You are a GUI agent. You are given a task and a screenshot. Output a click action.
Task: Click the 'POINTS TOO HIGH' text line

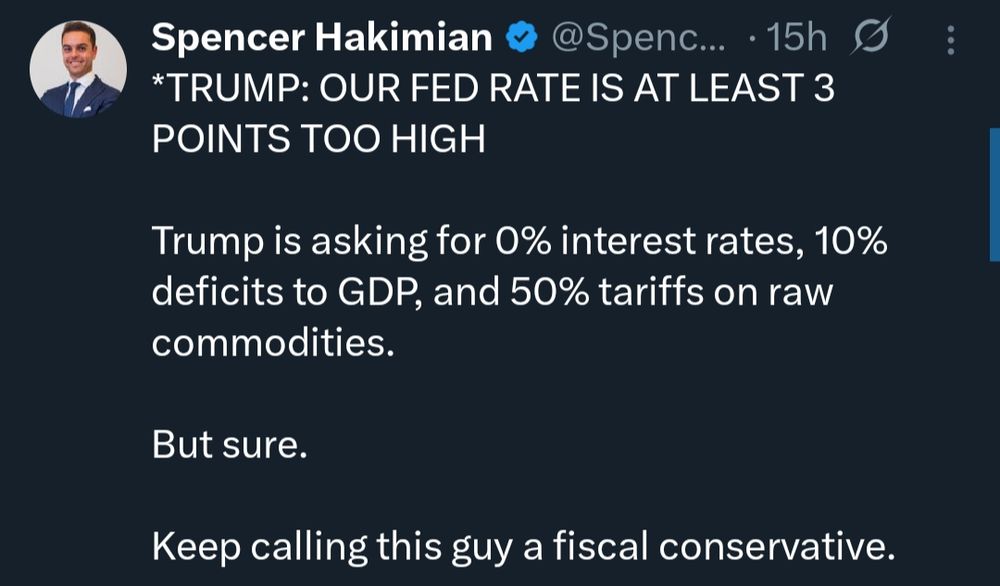318,139
